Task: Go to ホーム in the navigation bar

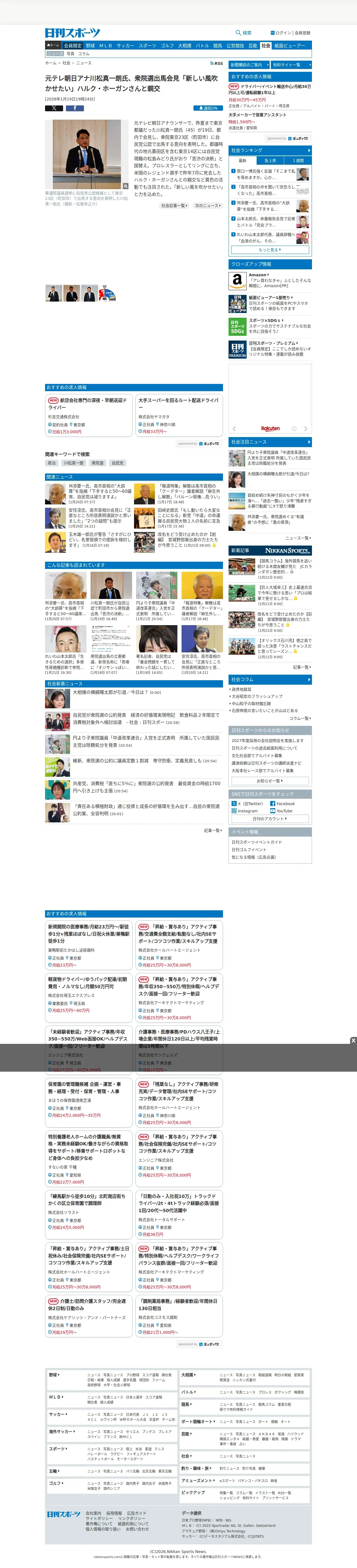Action: pos(53,45)
